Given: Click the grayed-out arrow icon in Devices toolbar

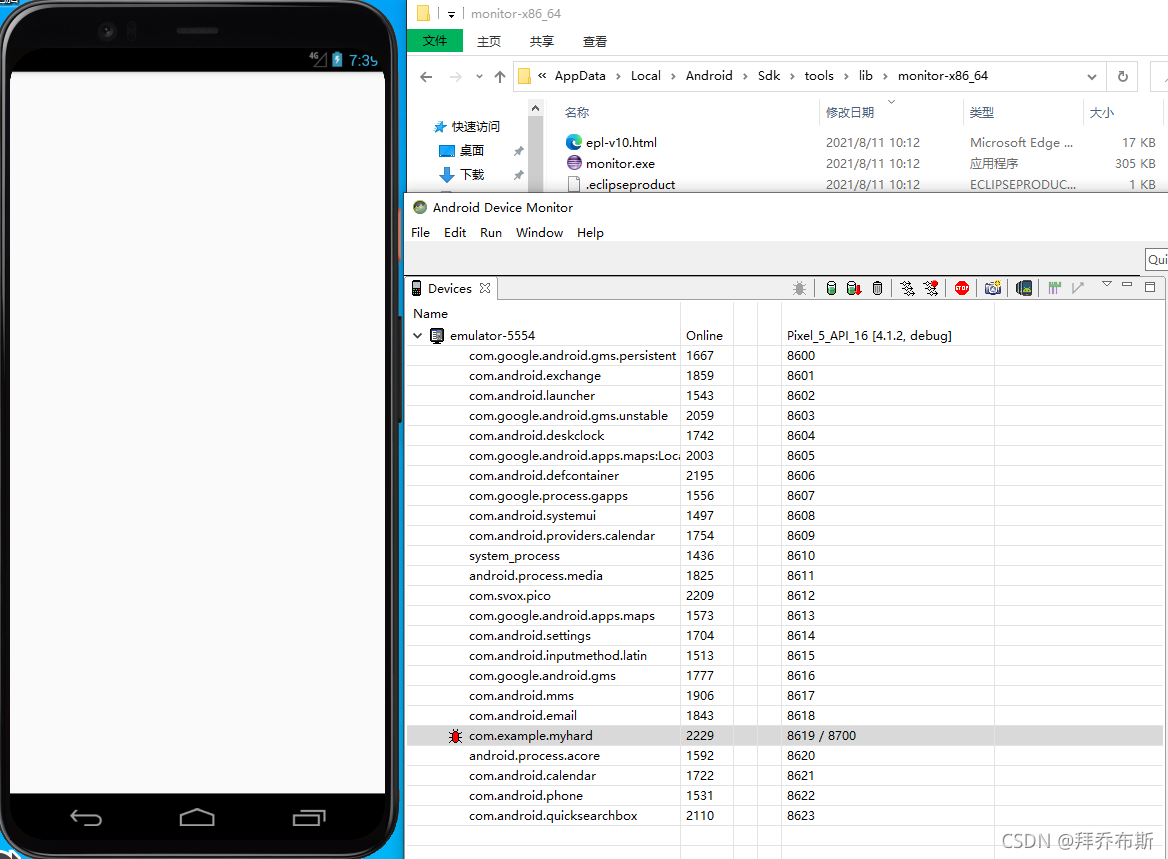Looking at the screenshot, I should point(1078,288).
